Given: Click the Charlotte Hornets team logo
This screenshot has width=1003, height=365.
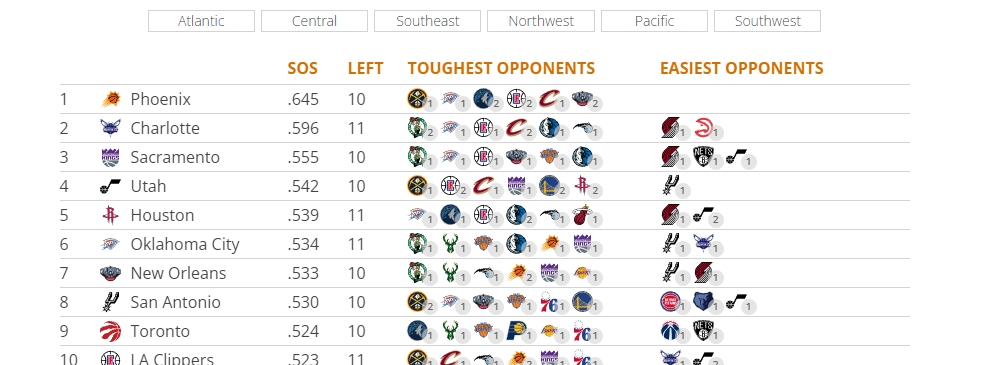Looking at the screenshot, I should [111, 128].
